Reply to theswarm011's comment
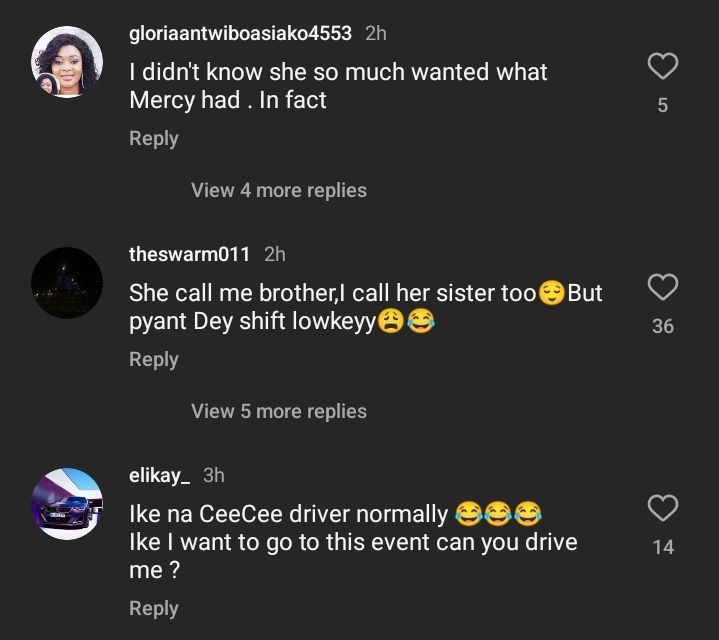The image size is (719, 640). pos(153,359)
